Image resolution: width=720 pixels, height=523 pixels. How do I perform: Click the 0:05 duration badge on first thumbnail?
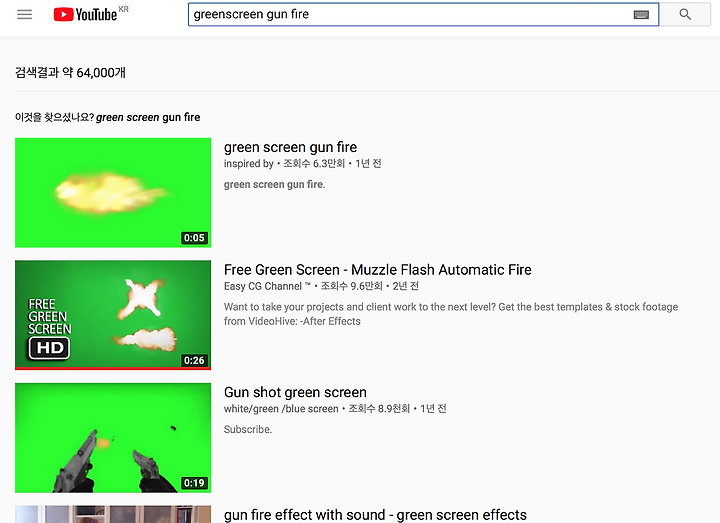pos(194,238)
